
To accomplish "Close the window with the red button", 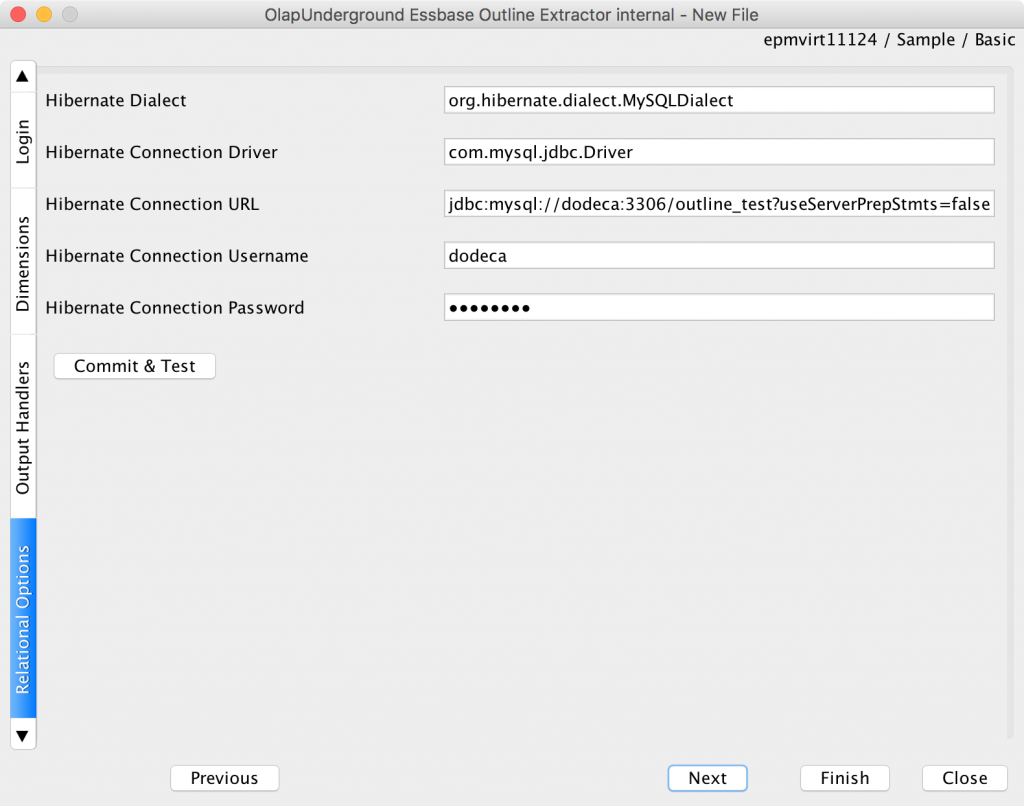I will (18, 14).
